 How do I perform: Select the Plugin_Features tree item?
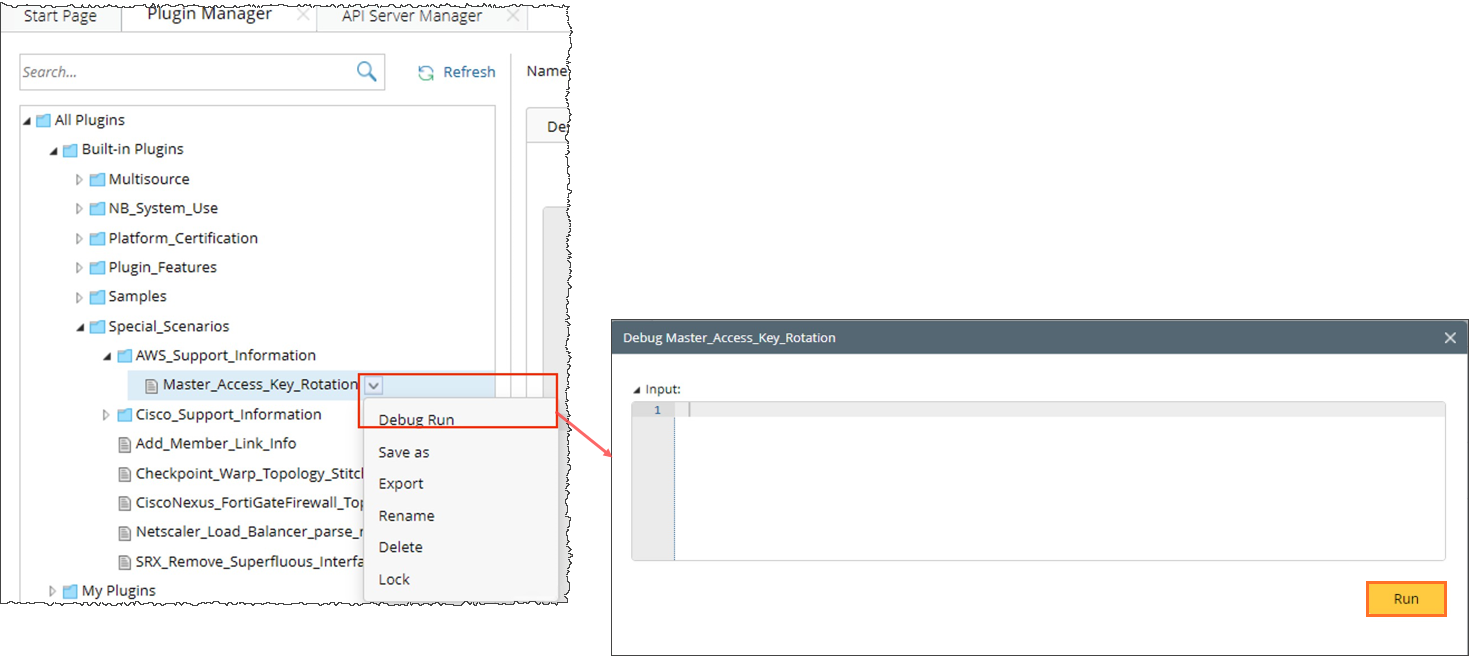[x=162, y=268]
